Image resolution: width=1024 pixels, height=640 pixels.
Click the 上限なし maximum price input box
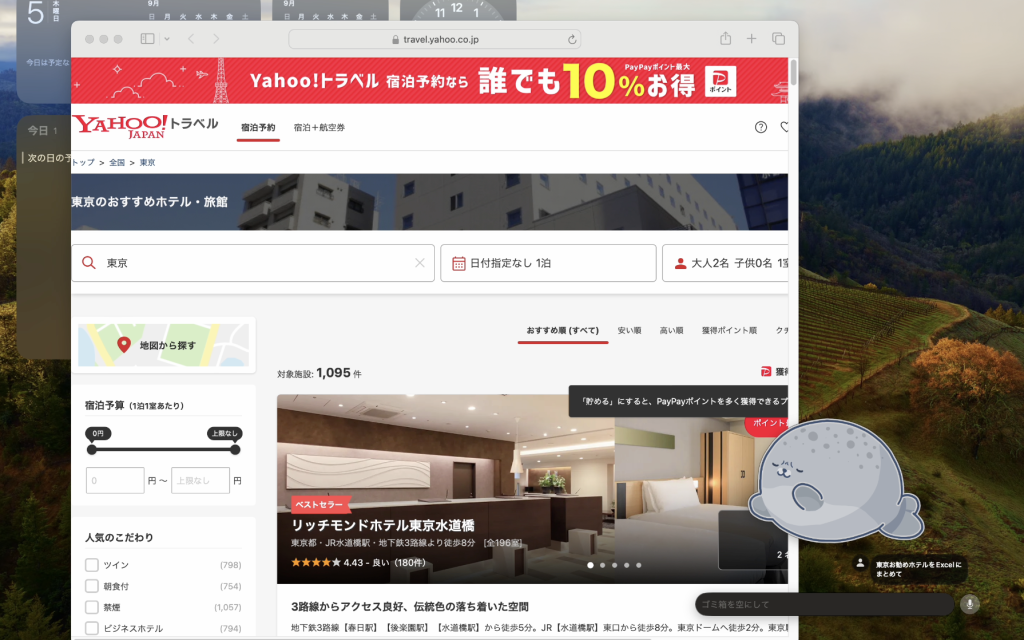(200, 481)
